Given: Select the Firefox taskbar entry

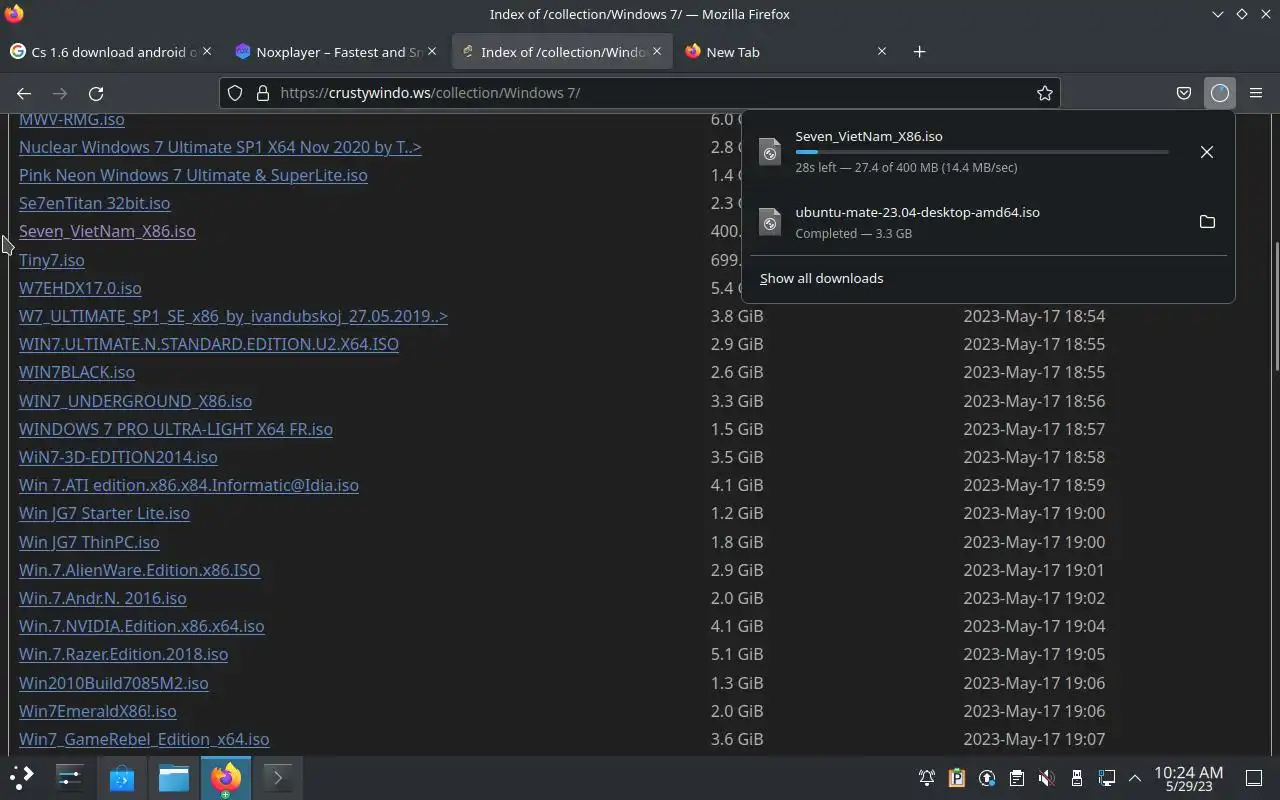Looking at the screenshot, I should pos(226,777).
